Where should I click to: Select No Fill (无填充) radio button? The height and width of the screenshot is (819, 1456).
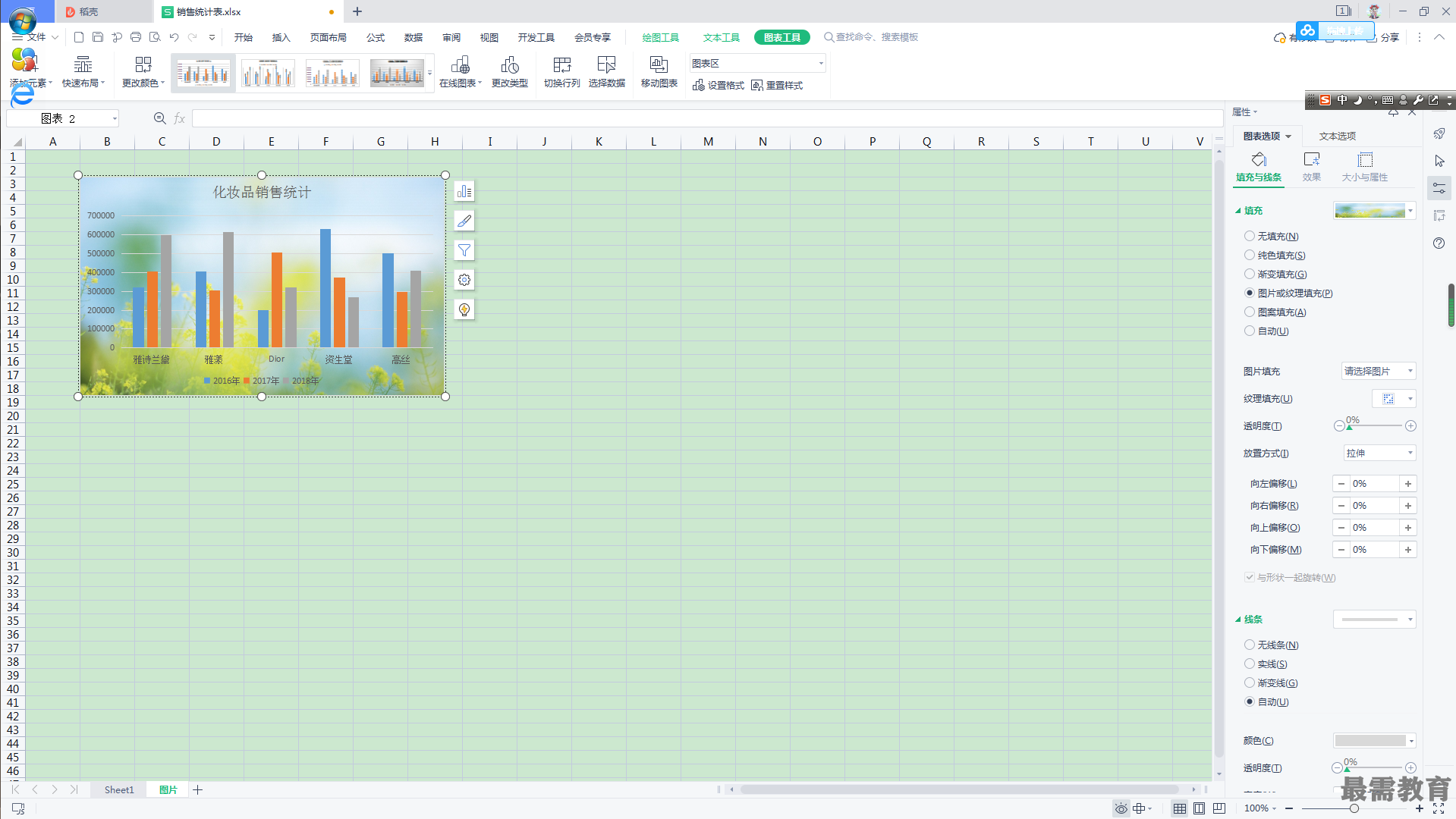[x=1249, y=237]
